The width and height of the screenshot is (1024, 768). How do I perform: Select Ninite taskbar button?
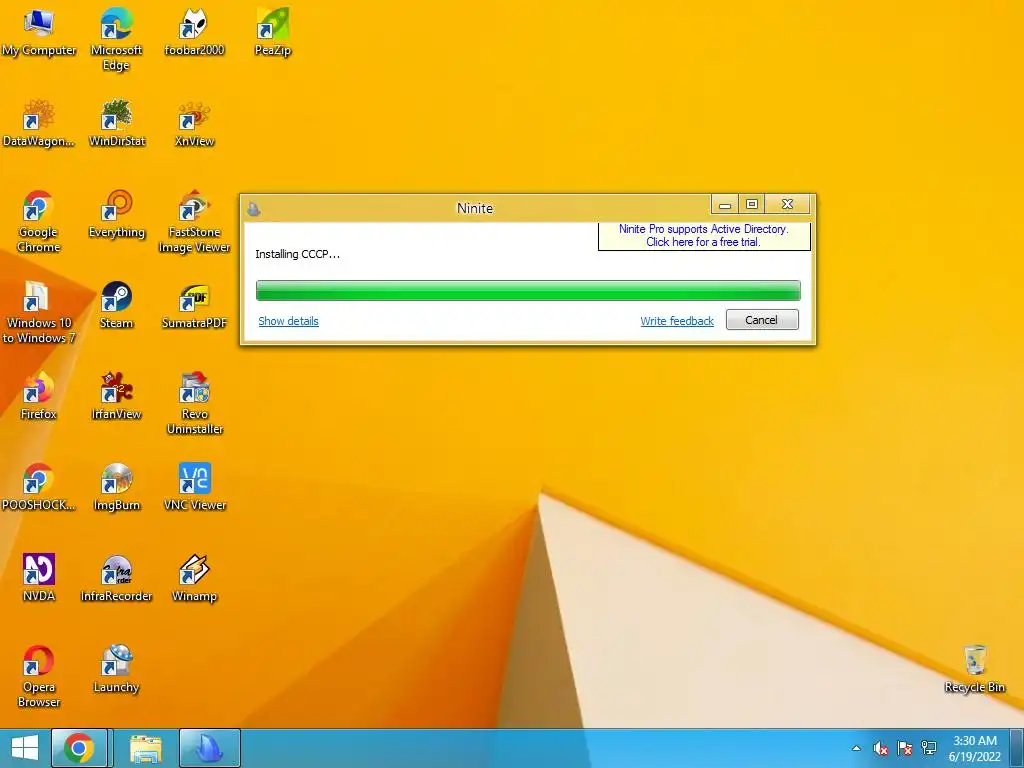tap(210, 748)
